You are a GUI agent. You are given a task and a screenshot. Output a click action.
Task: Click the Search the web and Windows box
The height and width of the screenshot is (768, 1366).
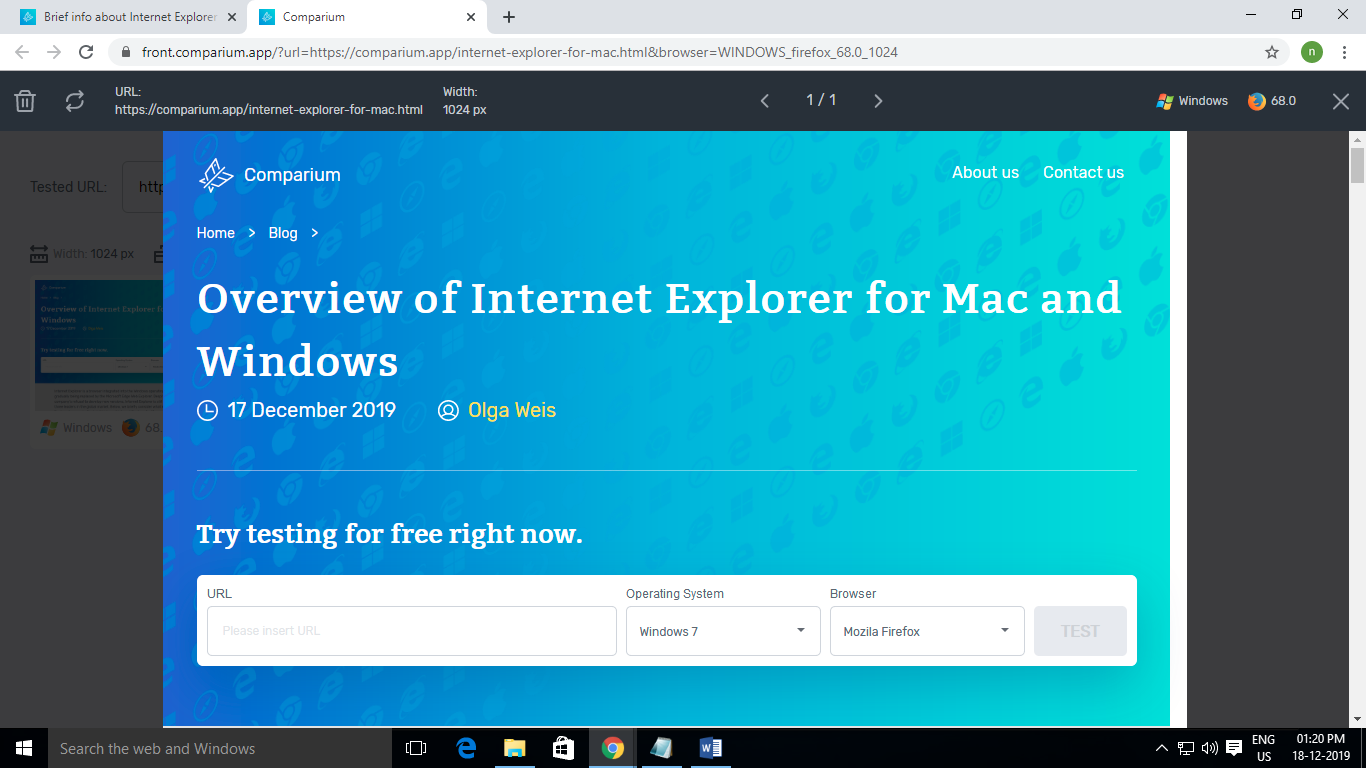tap(220, 748)
